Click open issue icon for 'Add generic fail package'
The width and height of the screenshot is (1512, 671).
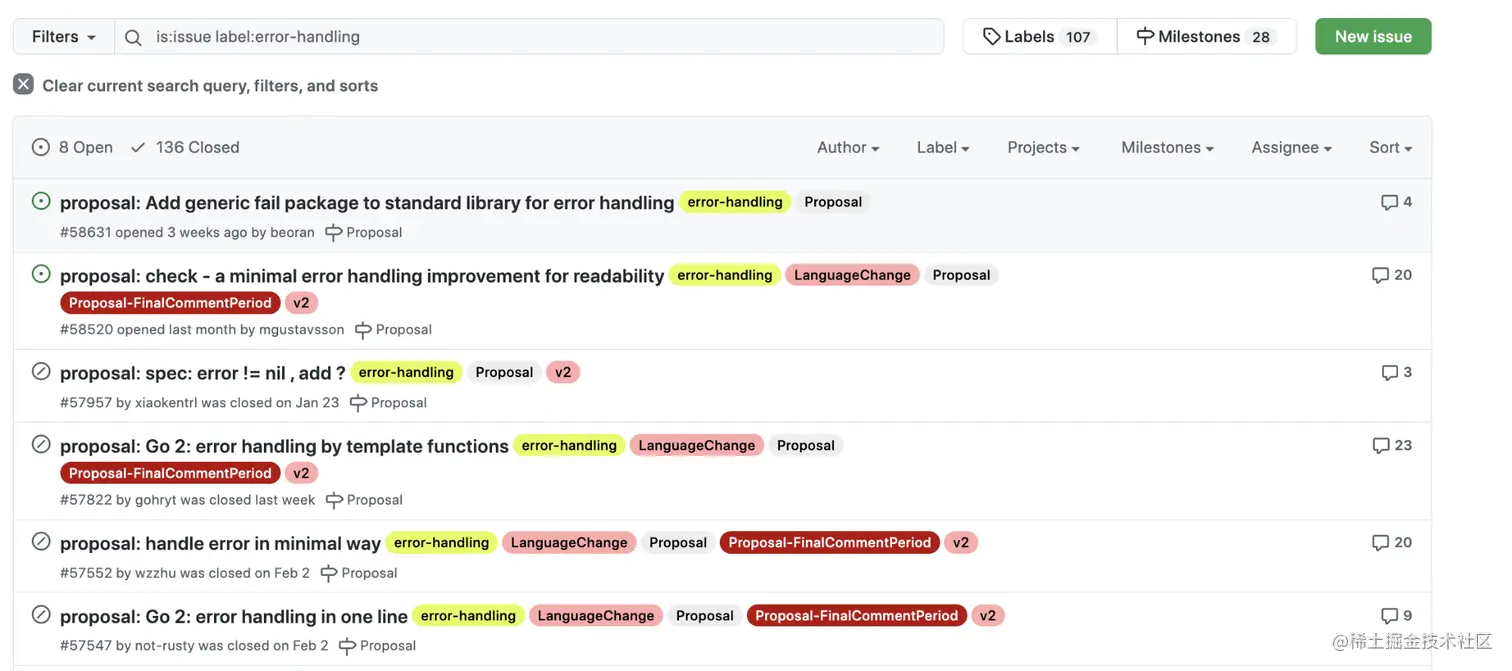coord(41,201)
